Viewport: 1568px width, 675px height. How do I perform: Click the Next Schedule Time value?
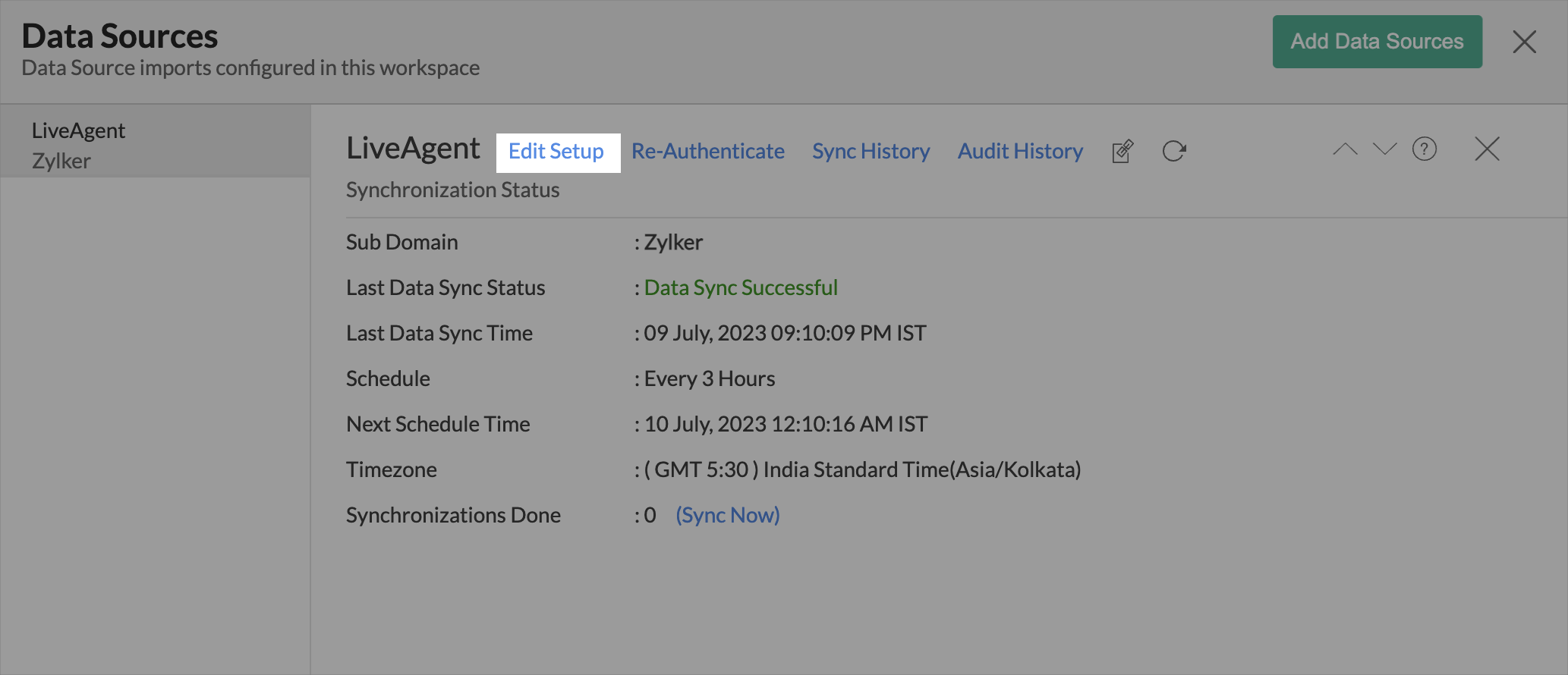pos(785,424)
